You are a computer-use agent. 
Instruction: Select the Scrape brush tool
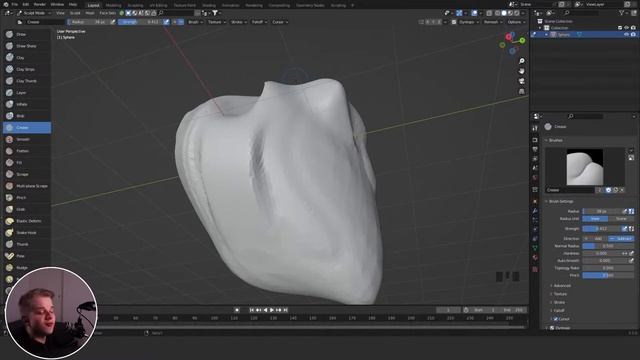(27, 174)
